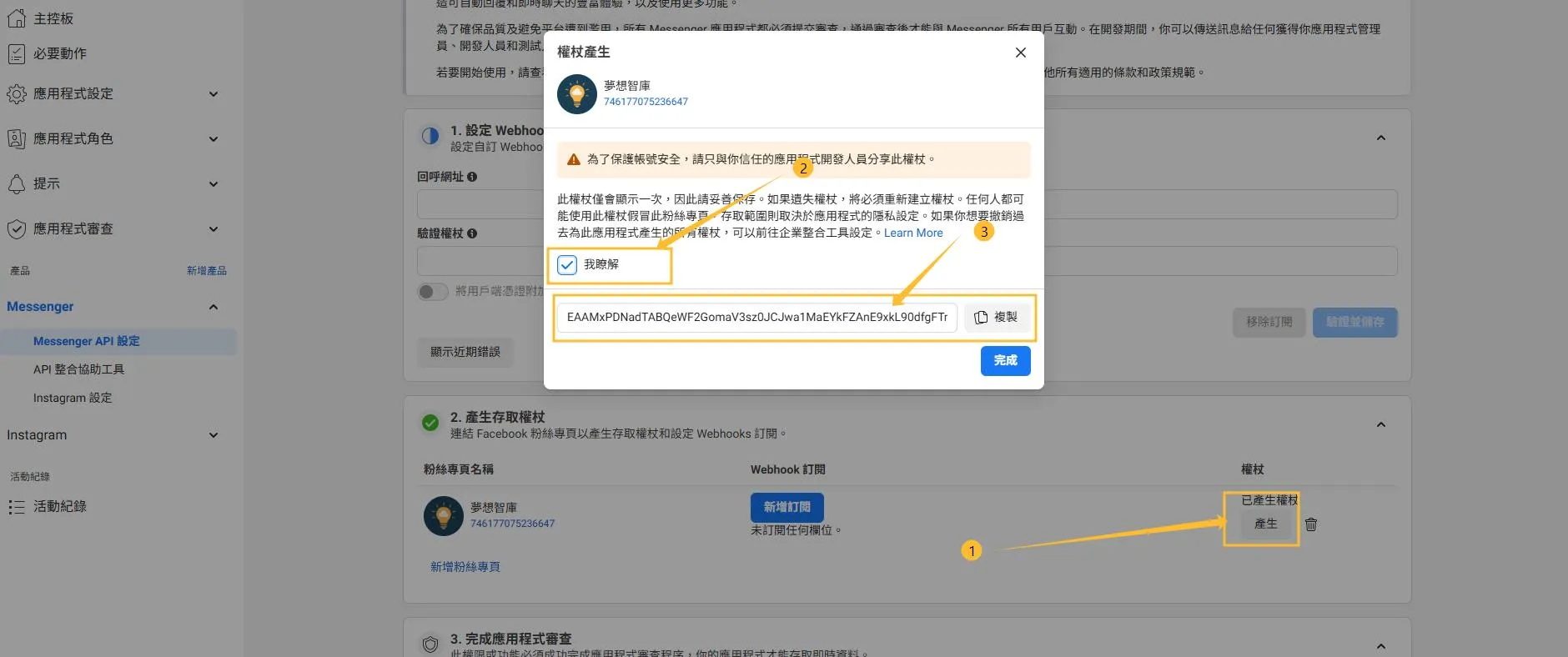Viewport: 1568px width, 657px height.
Task: Expand the 應用程式審查 menu
Action: pos(214,229)
